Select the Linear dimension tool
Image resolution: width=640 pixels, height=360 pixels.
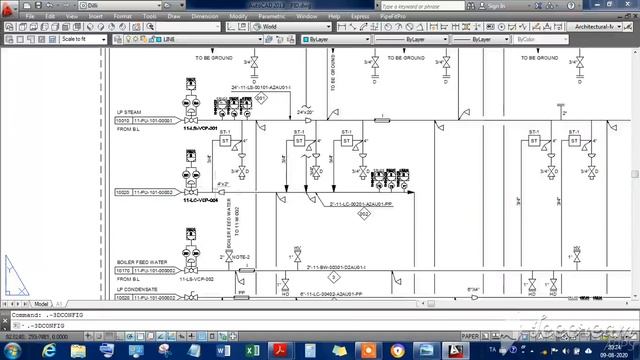pos(342,27)
